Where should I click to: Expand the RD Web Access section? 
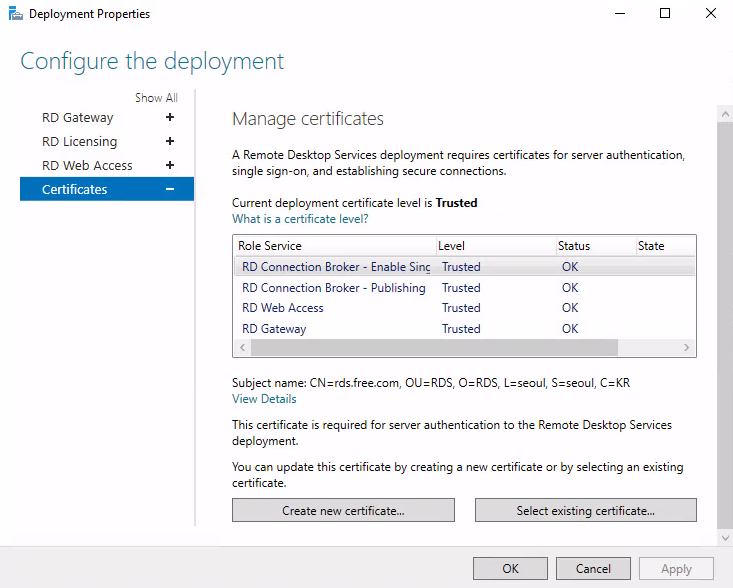point(170,165)
